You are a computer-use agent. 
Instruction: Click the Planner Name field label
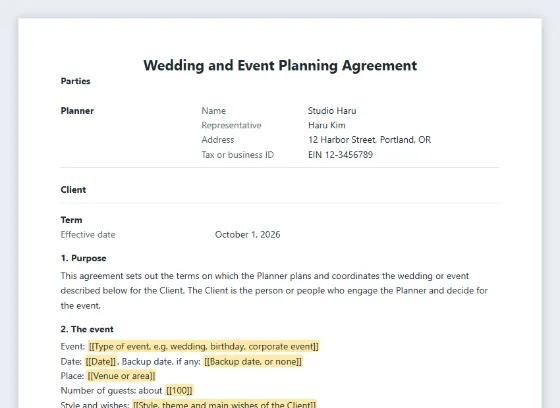tap(214, 111)
